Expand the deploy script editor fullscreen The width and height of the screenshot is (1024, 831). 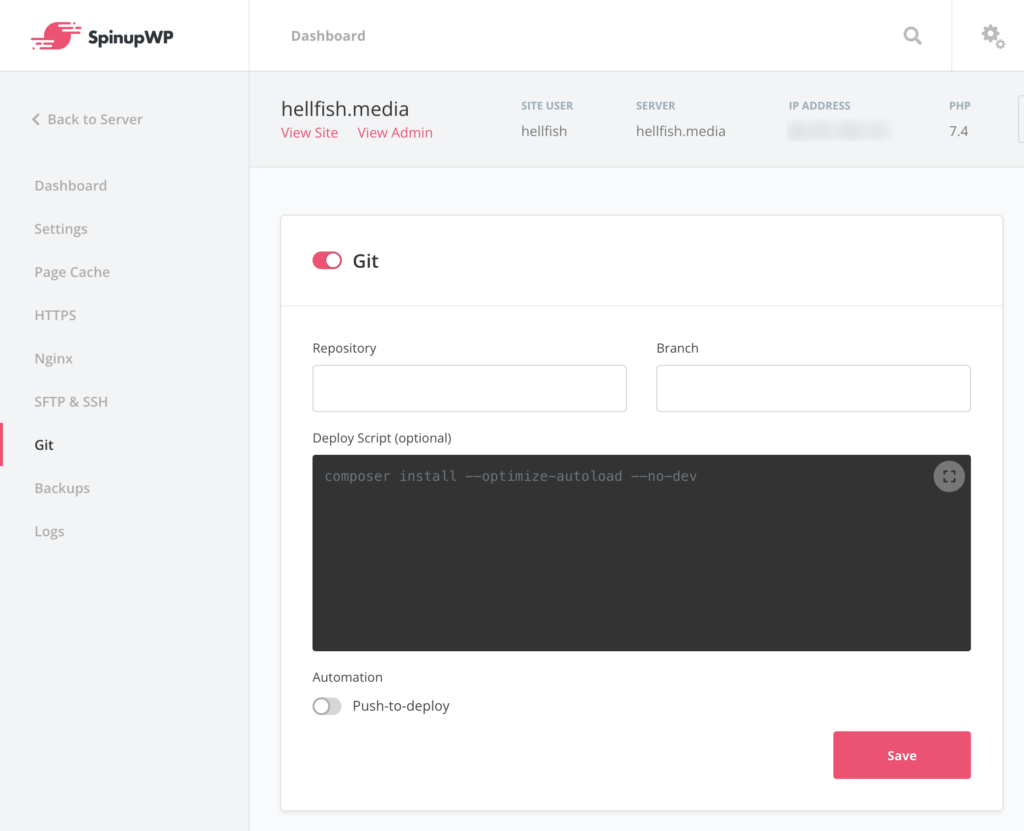(948, 476)
